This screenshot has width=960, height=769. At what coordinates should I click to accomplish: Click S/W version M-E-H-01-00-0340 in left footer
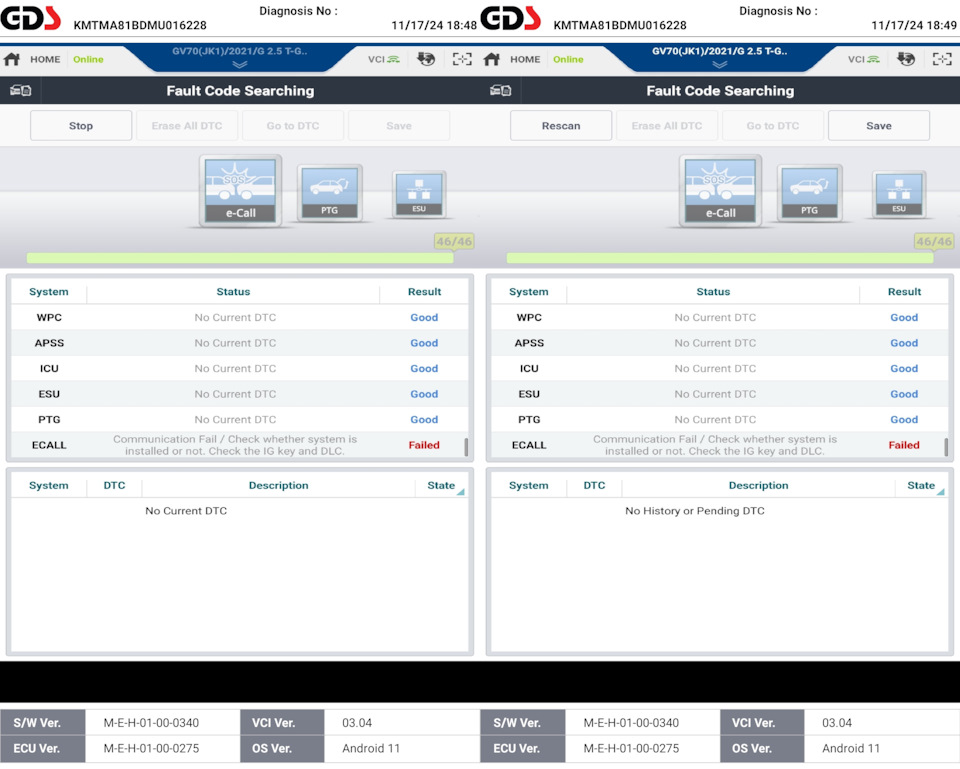pyautogui.click(x=151, y=722)
